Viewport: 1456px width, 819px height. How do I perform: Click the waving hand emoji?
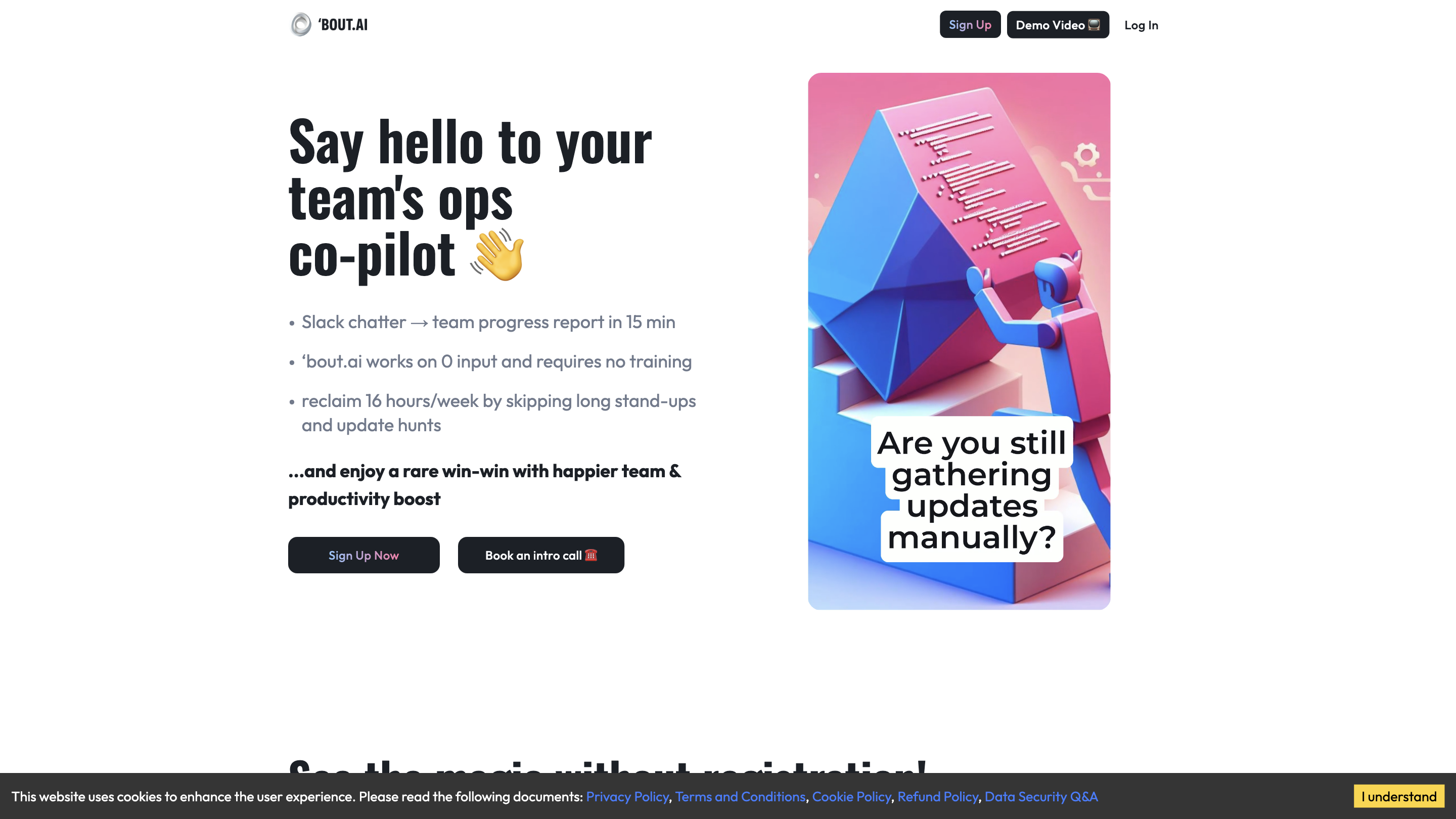point(497,255)
